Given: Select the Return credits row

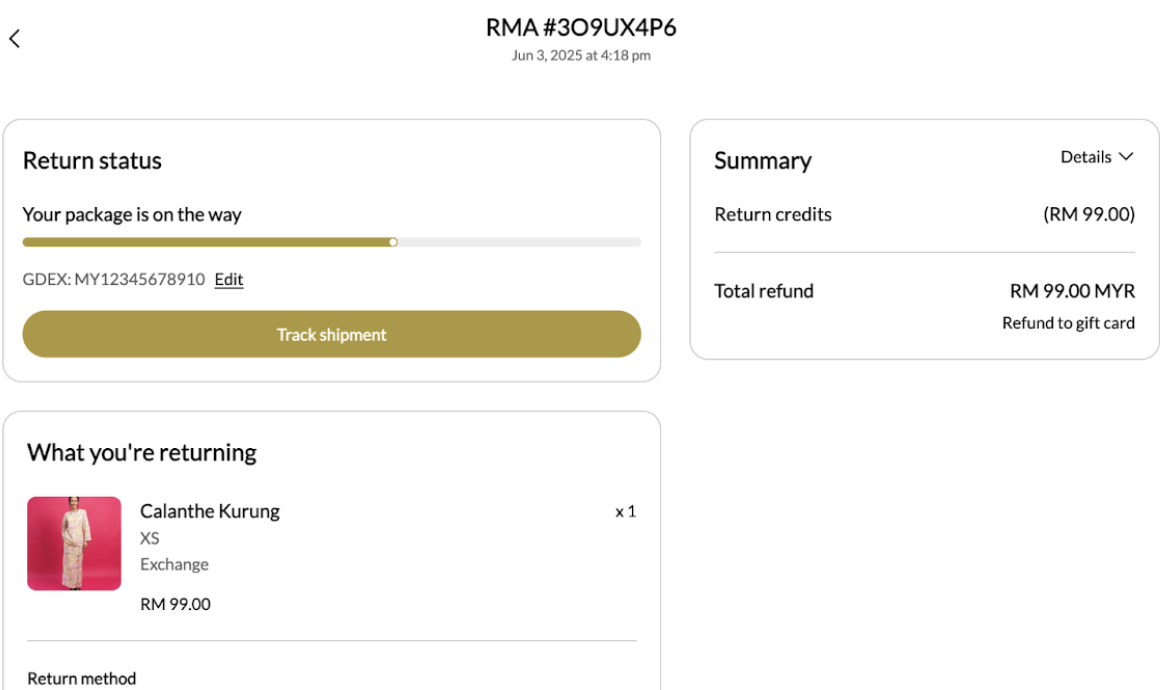Looking at the screenshot, I should (924, 214).
